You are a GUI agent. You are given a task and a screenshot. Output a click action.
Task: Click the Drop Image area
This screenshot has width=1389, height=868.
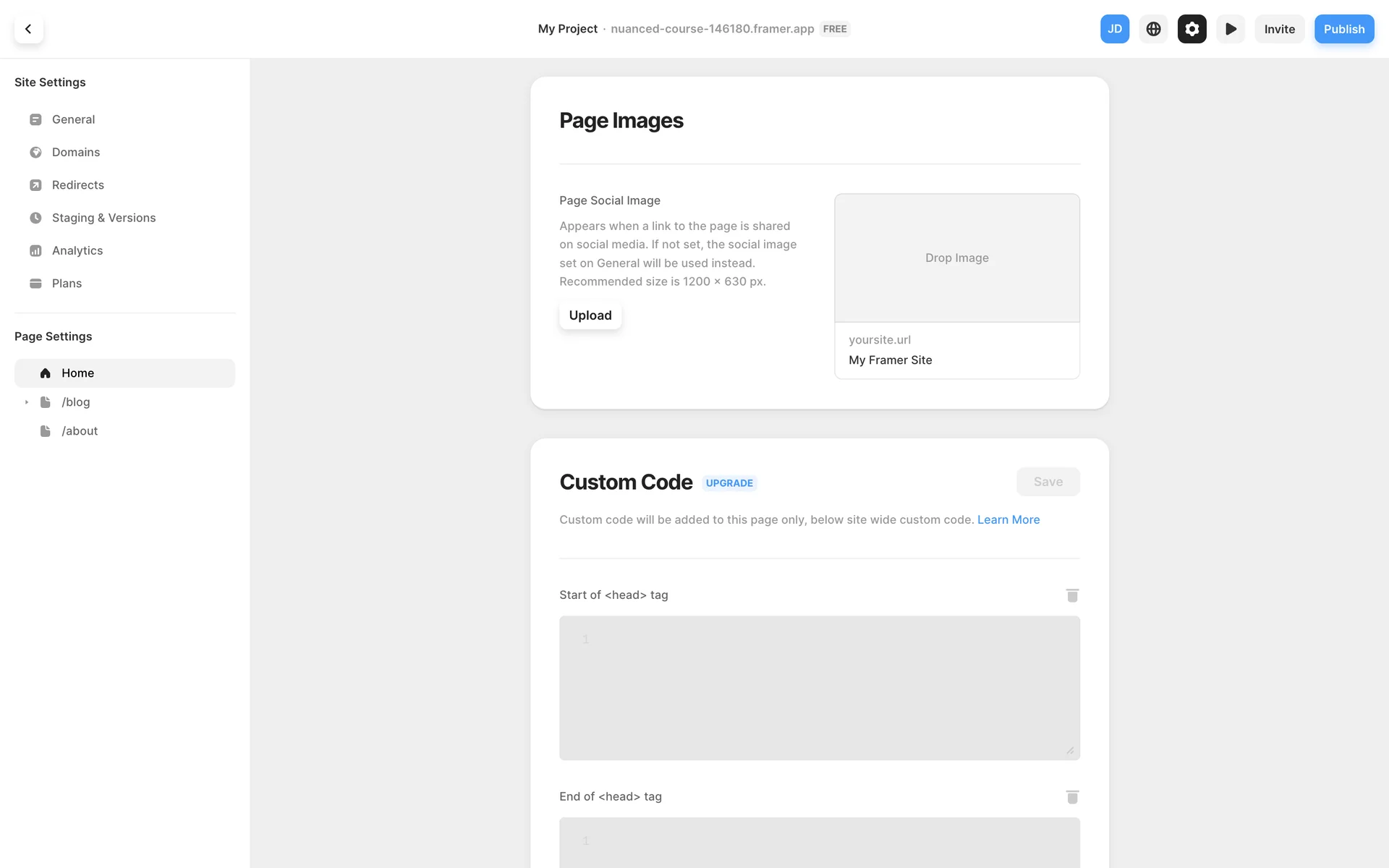tap(956, 258)
